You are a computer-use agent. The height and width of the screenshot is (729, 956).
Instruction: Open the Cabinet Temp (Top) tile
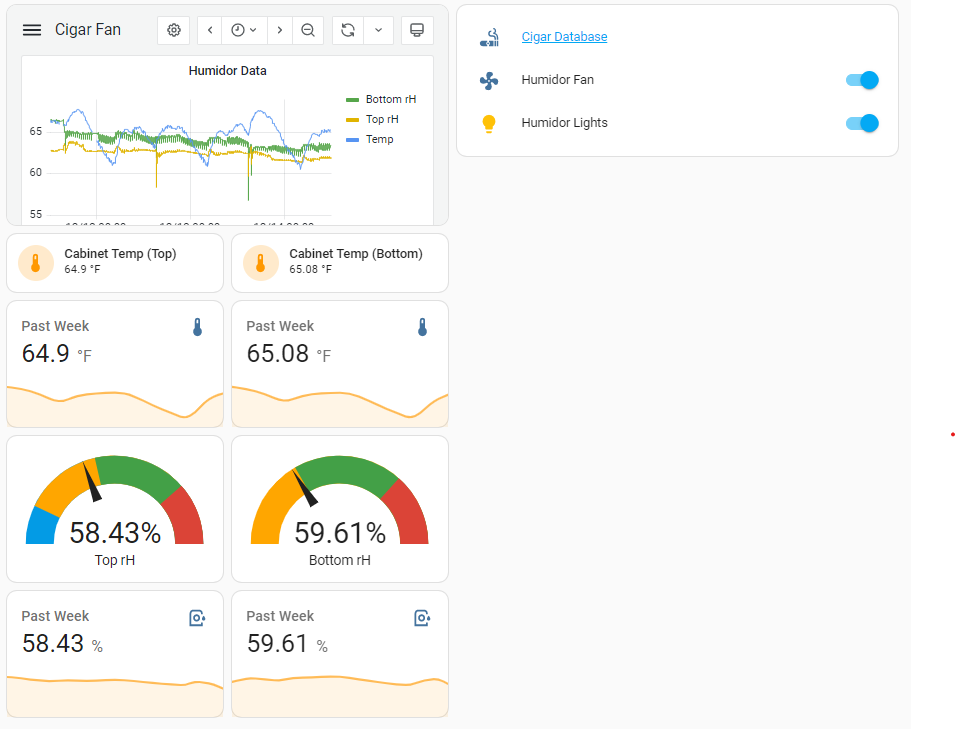pyautogui.click(x=115, y=263)
